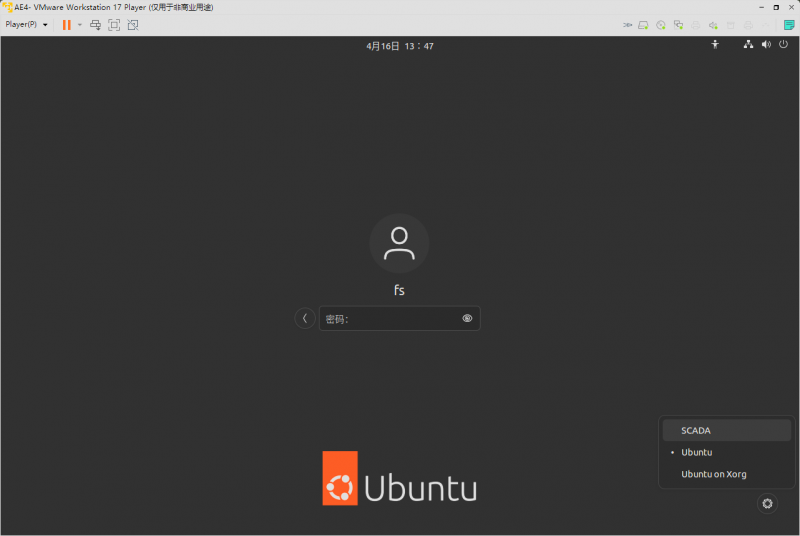Screen dimensions: 800x536
Task: Choose SCADA session from list
Action: point(696,430)
